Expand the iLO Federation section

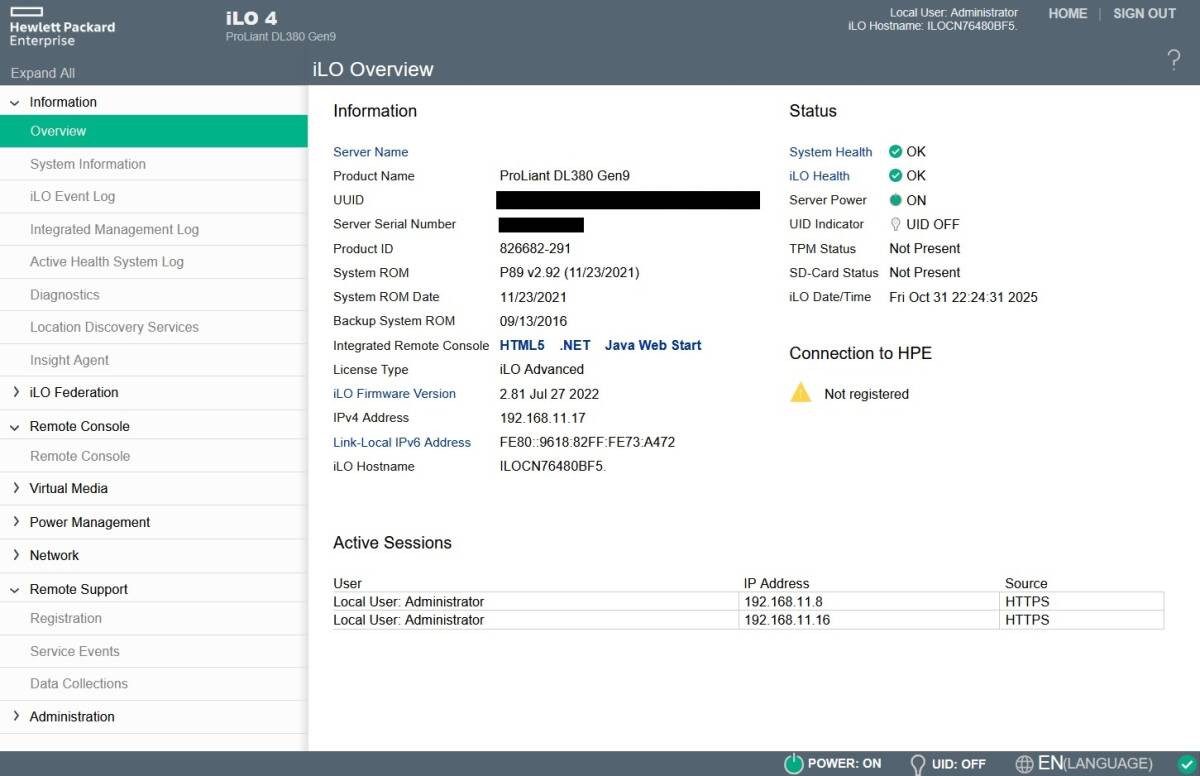[x=15, y=393]
